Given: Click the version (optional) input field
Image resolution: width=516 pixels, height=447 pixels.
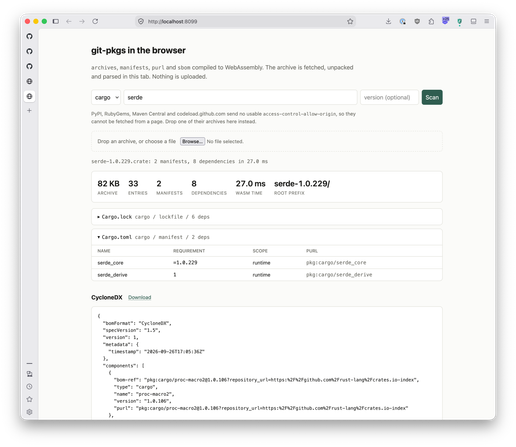Looking at the screenshot, I should 389,97.
